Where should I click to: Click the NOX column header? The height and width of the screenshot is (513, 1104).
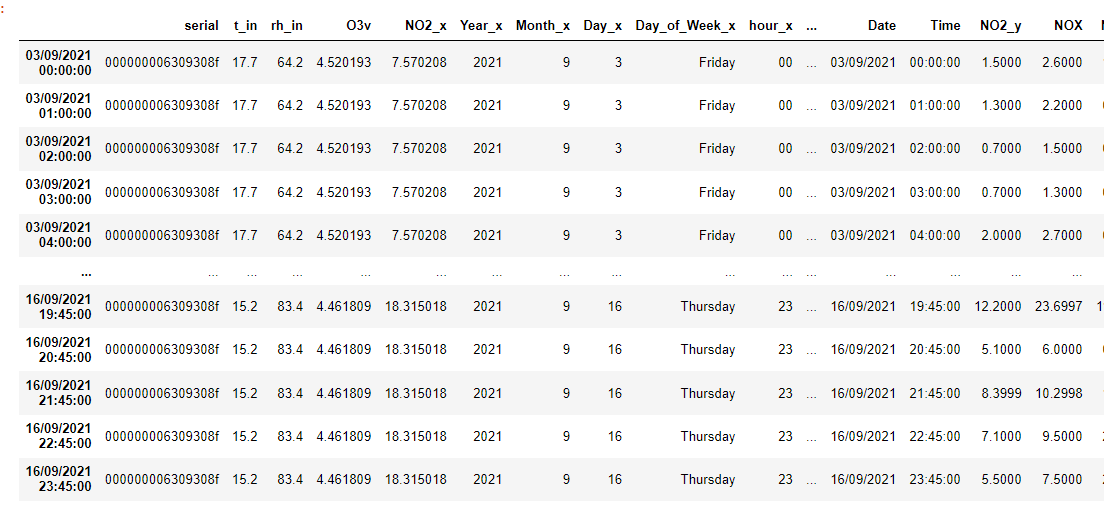(x=1068, y=26)
